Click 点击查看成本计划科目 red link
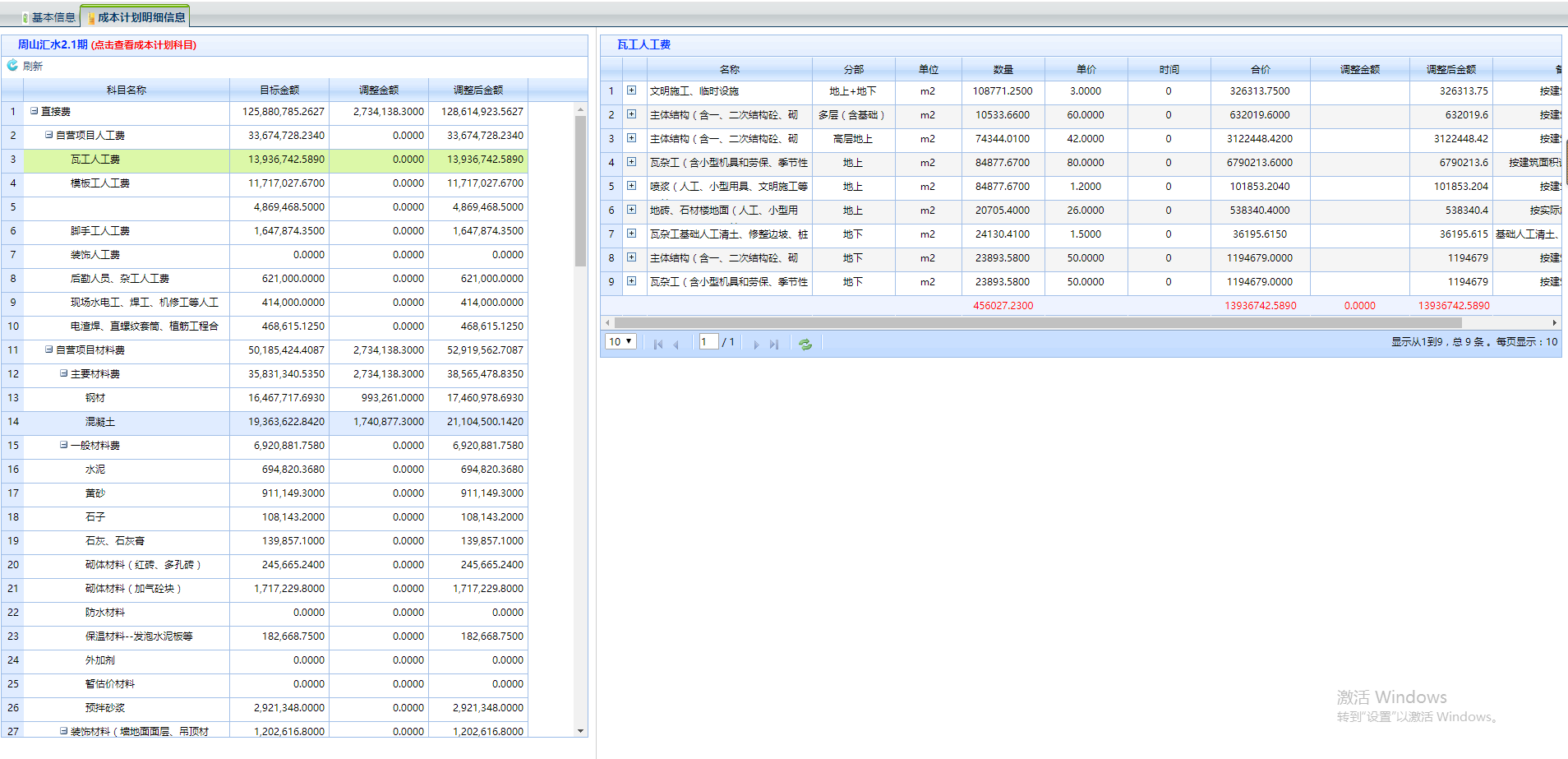Screen dimensions: 1568x759 144,45
